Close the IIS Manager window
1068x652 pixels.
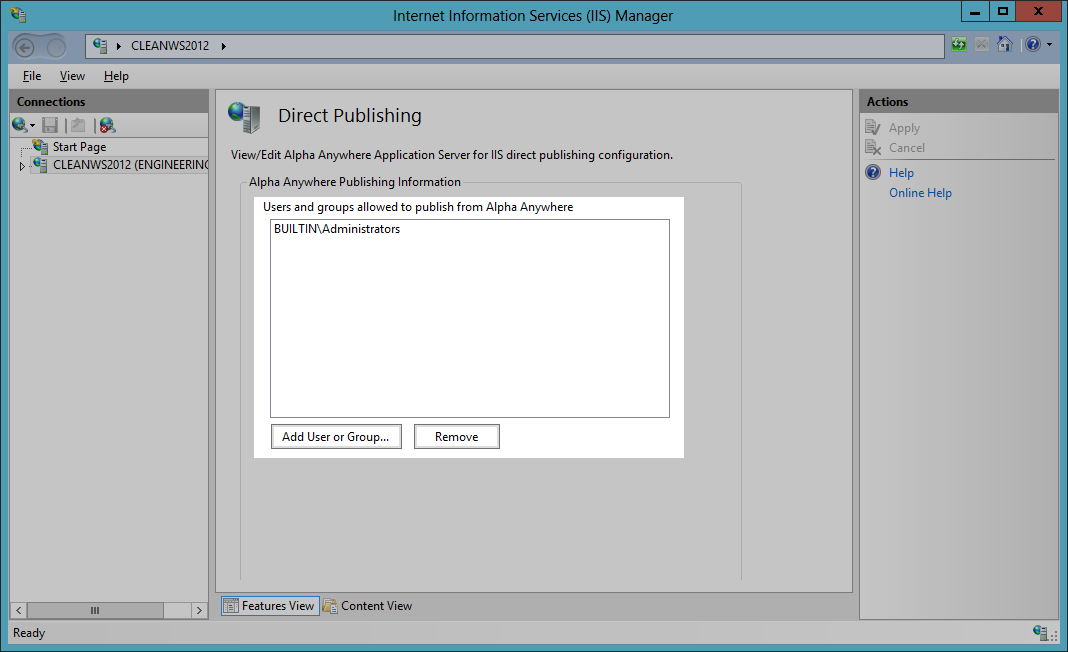[1038, 12]
